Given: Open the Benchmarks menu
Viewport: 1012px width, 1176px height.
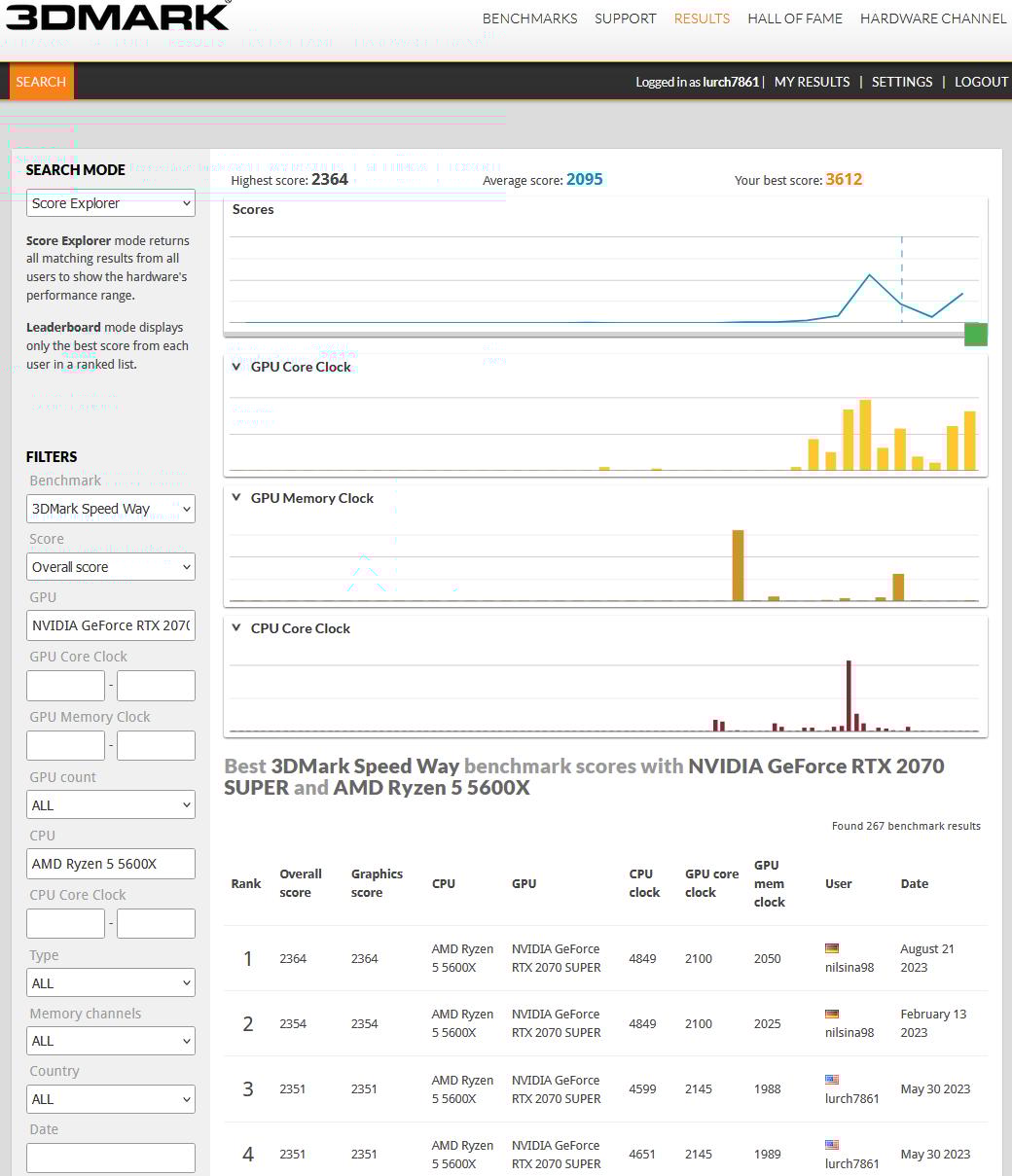Looking at the screenshot, I should pos(529,18).
